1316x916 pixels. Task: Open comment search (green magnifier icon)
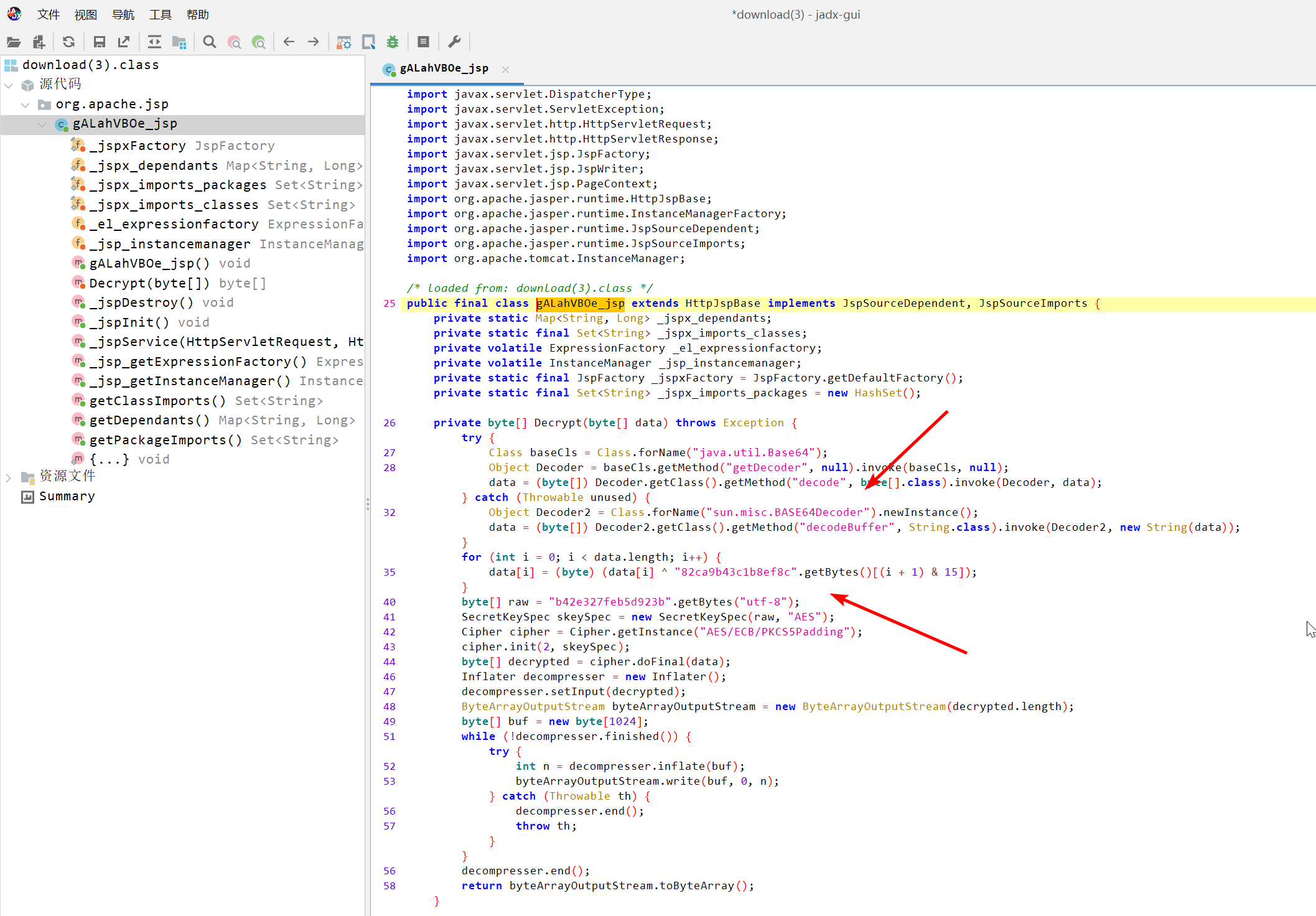pos(259,42)
